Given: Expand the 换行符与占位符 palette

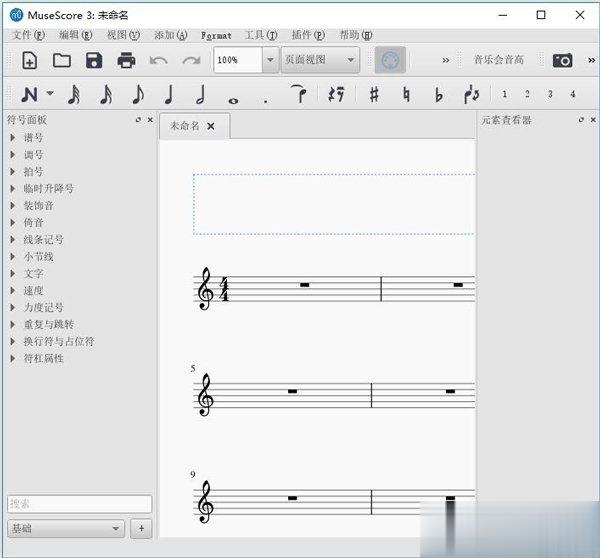Looking at the screenshot, I should [13, 341].
